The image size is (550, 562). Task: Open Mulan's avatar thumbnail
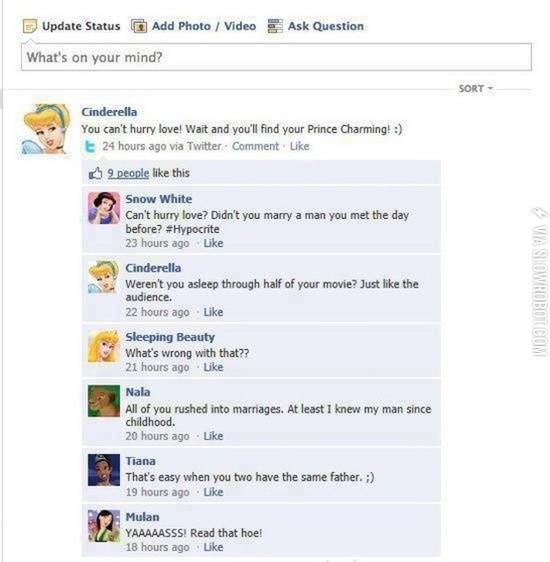coord(104,525)
